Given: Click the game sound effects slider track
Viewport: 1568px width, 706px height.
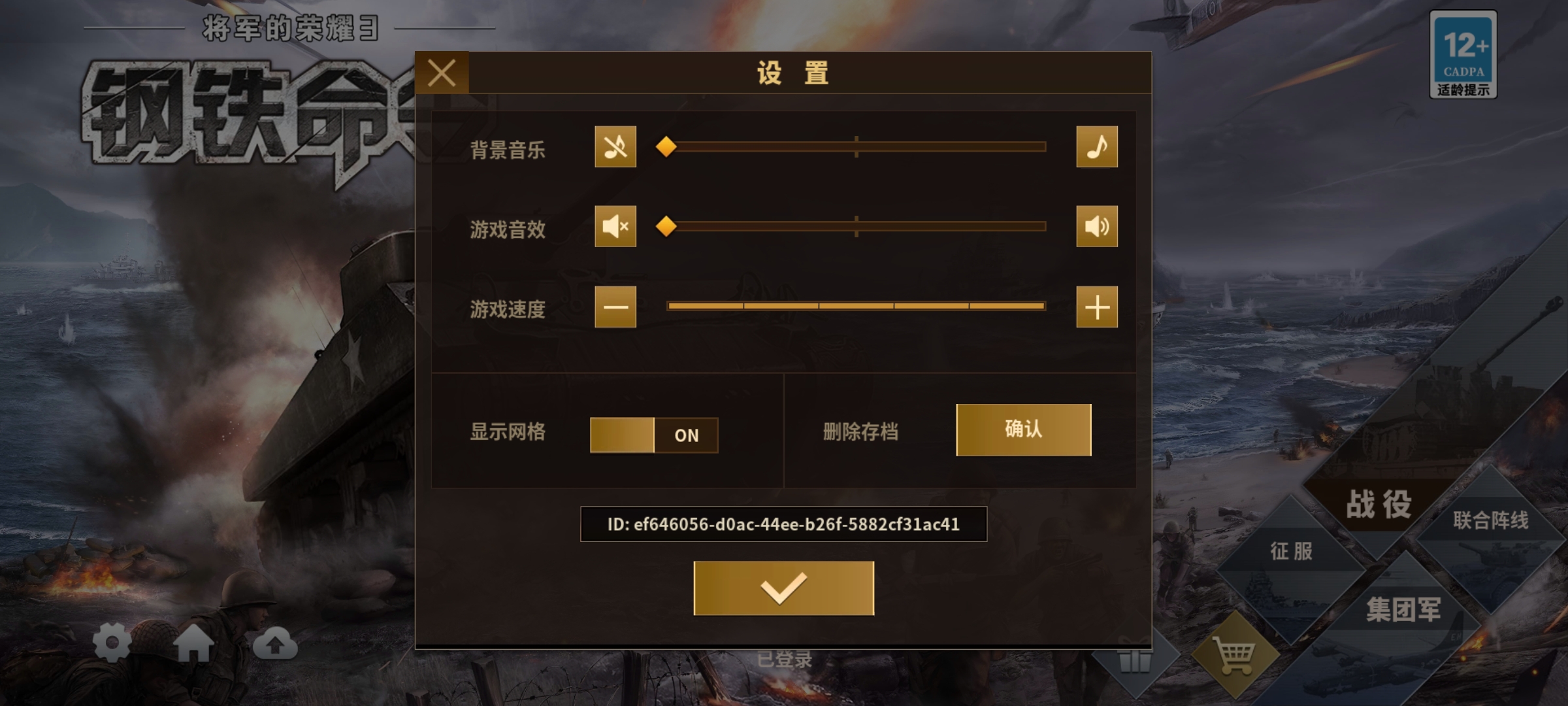Looking at the screenshot, I should (856, 227).
